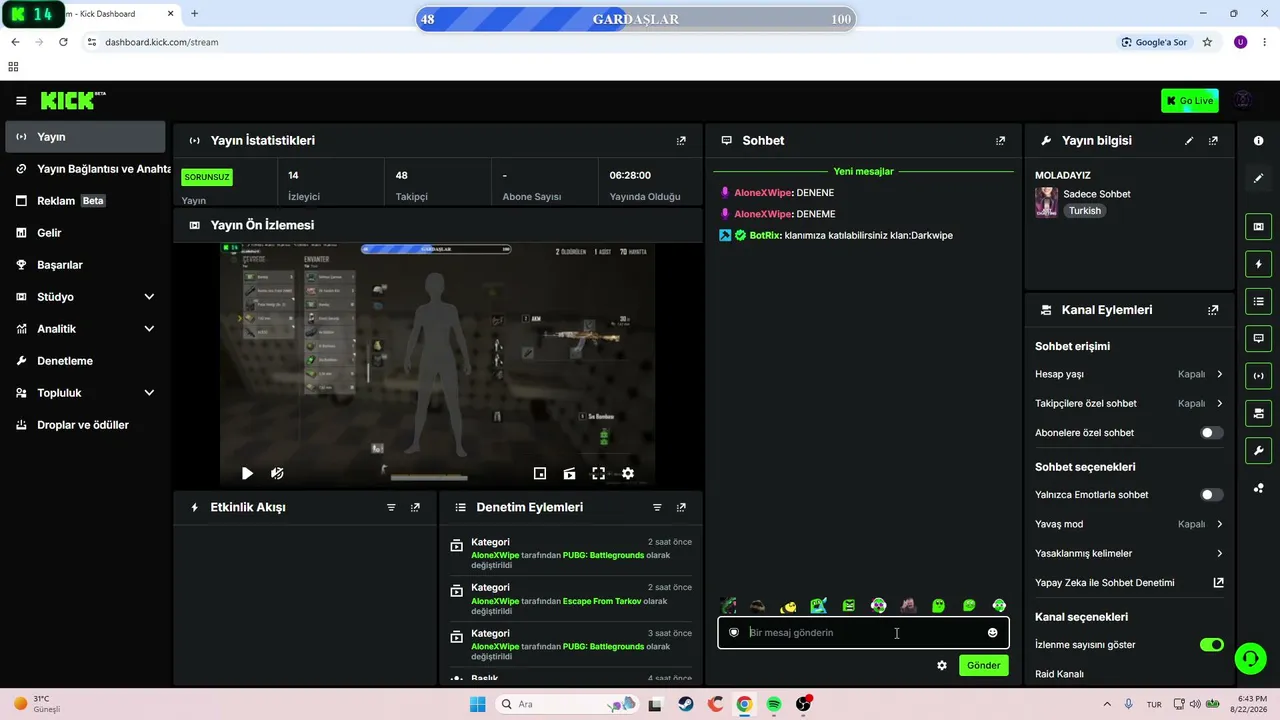Open the hamburger menu beside the Kick logo
Image resolution: width=1280 pixels, height=720 pixels.
tap(21, 100)
